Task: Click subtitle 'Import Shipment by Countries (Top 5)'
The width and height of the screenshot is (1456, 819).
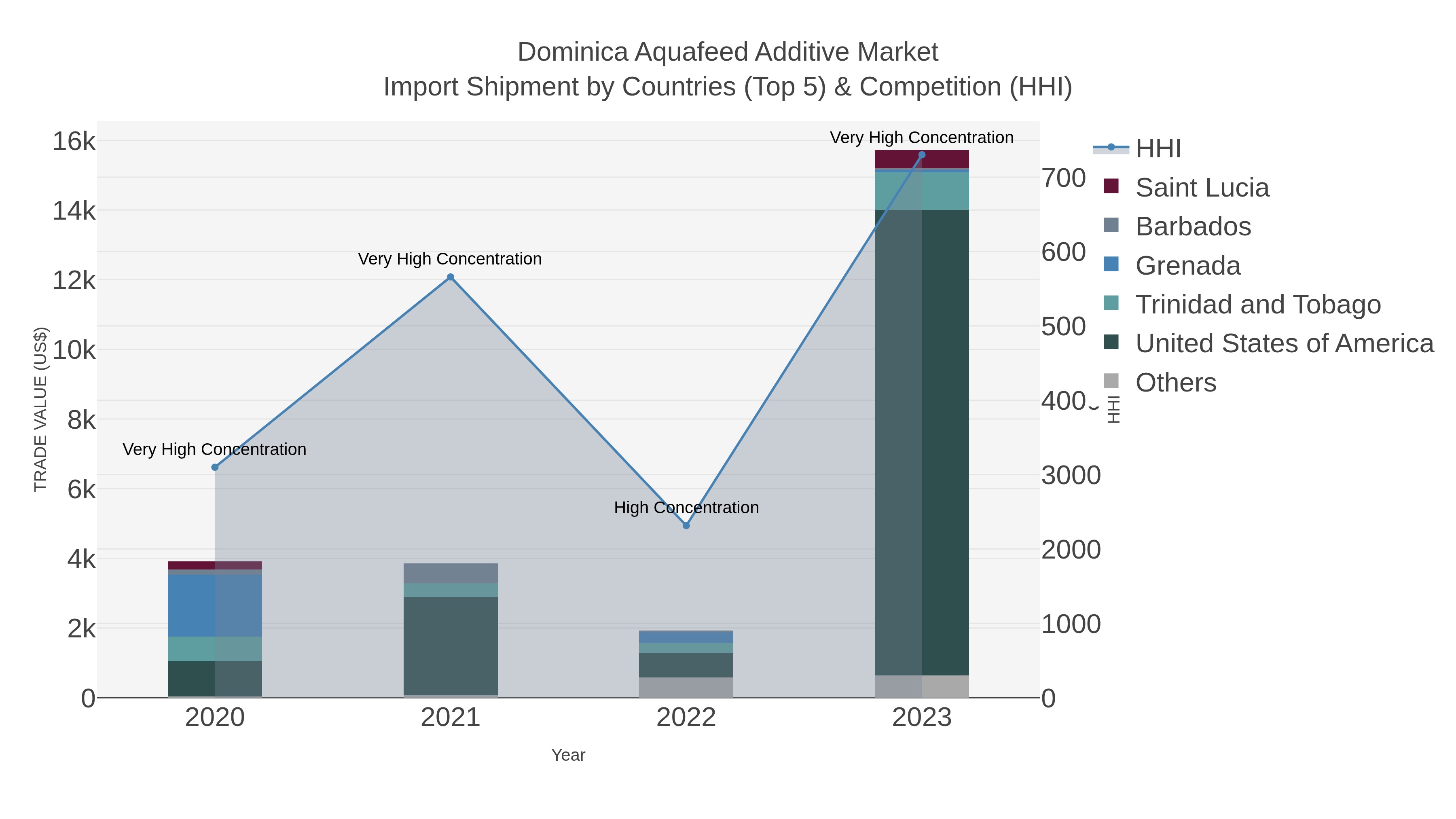Action: pyautogui.click(x=605, y=87)
